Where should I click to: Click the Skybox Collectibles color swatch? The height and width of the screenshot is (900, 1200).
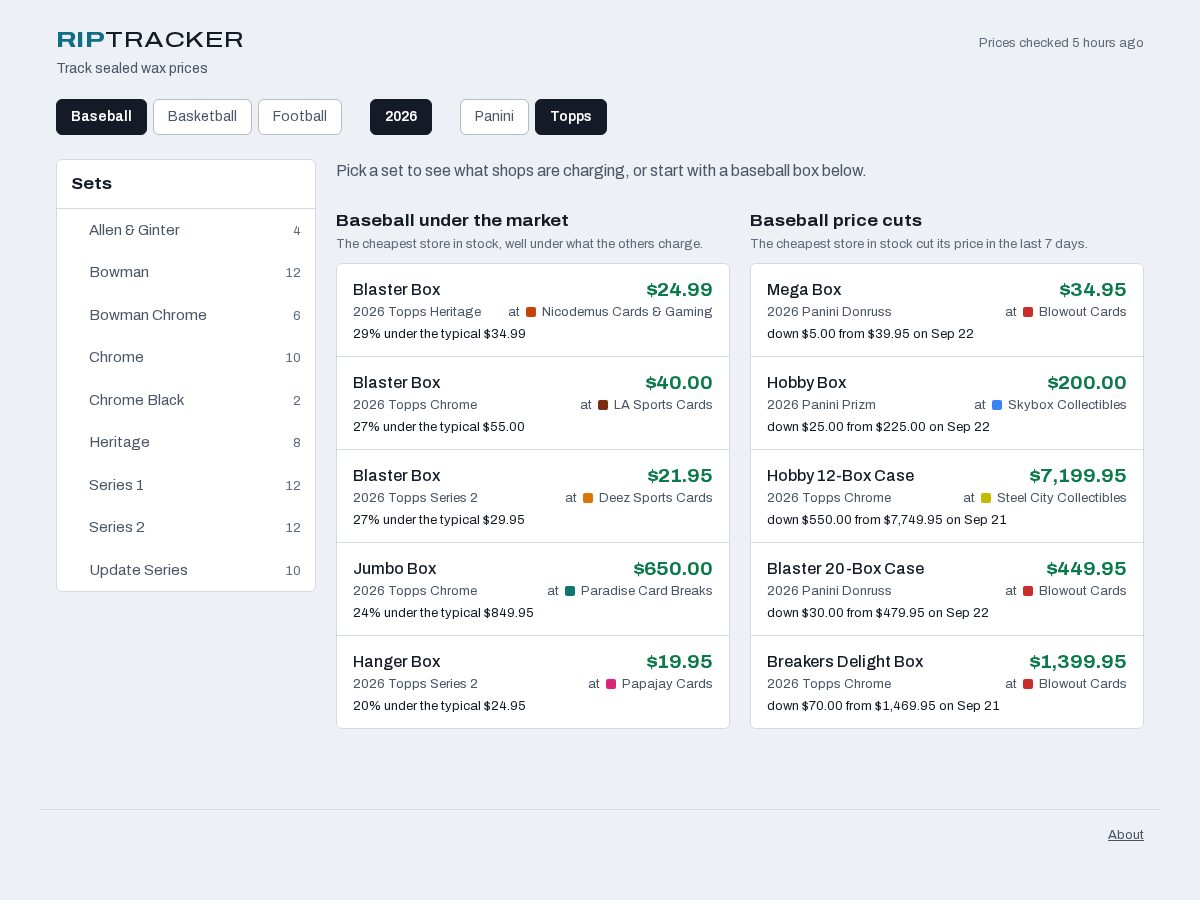997,405
